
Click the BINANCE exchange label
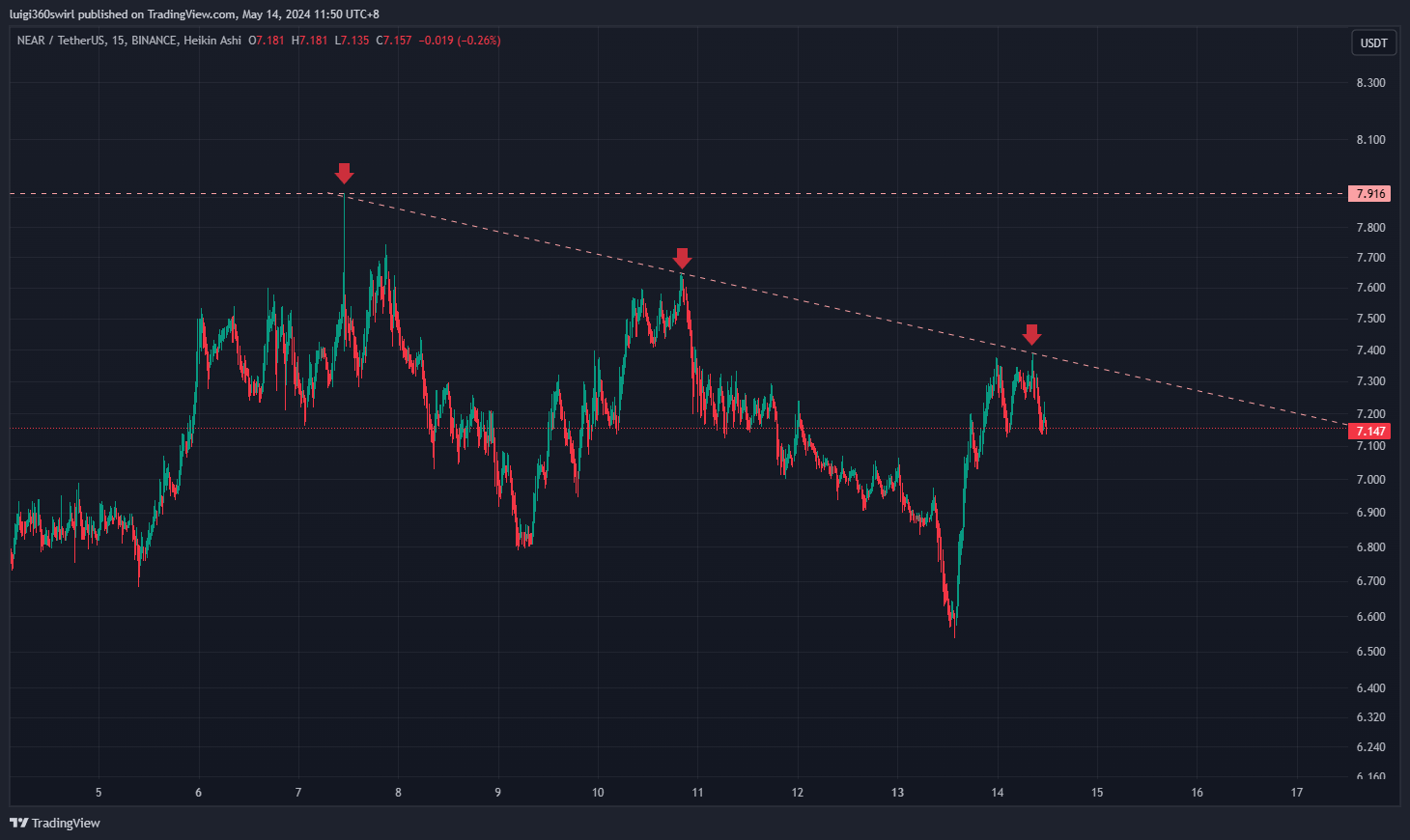pyautogui.click(x=154, y=41)
